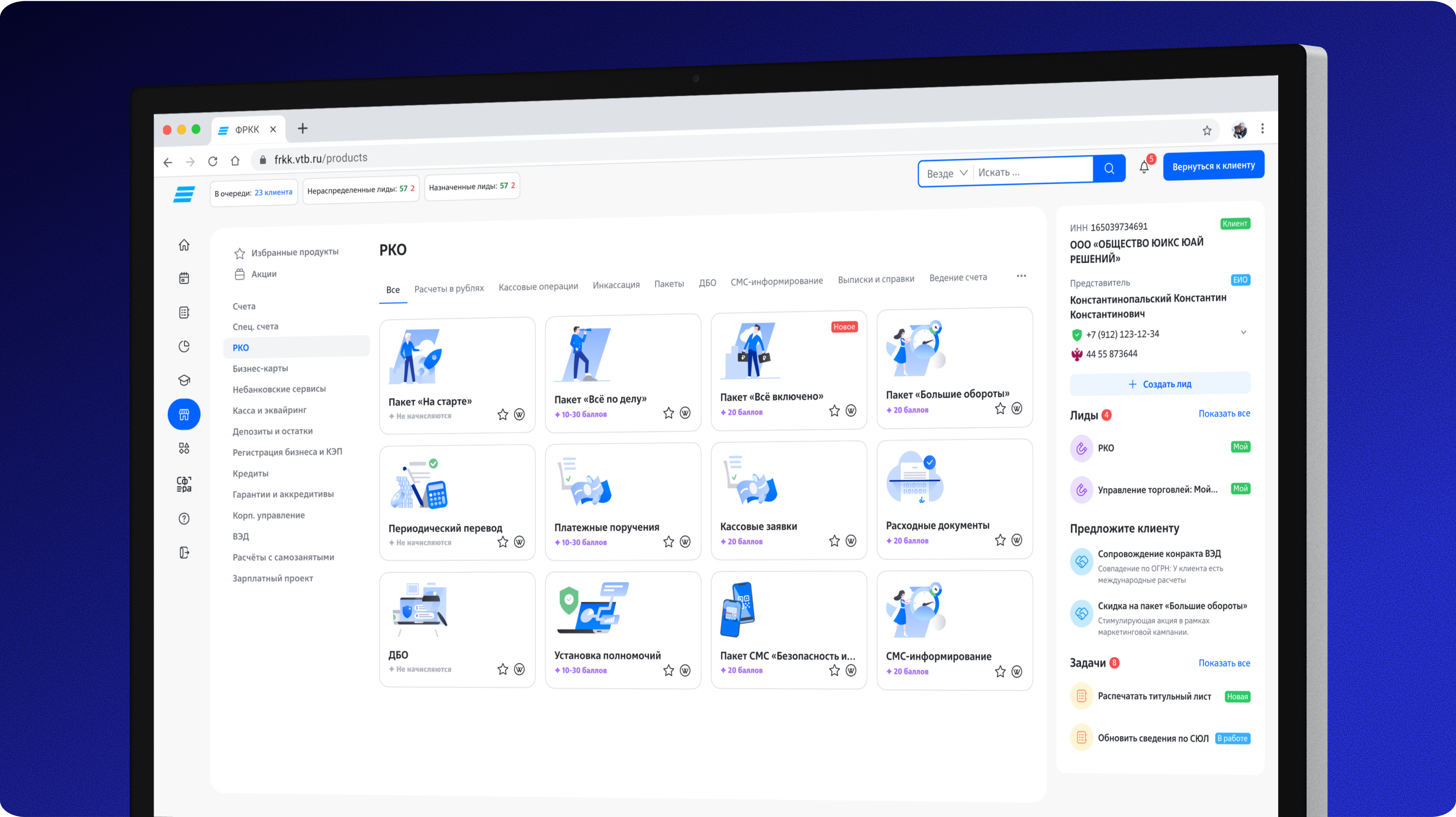This screenshot has width=1456, height=817.
Task: Open 23 клиента queue link
Action: tap(274, 192)
